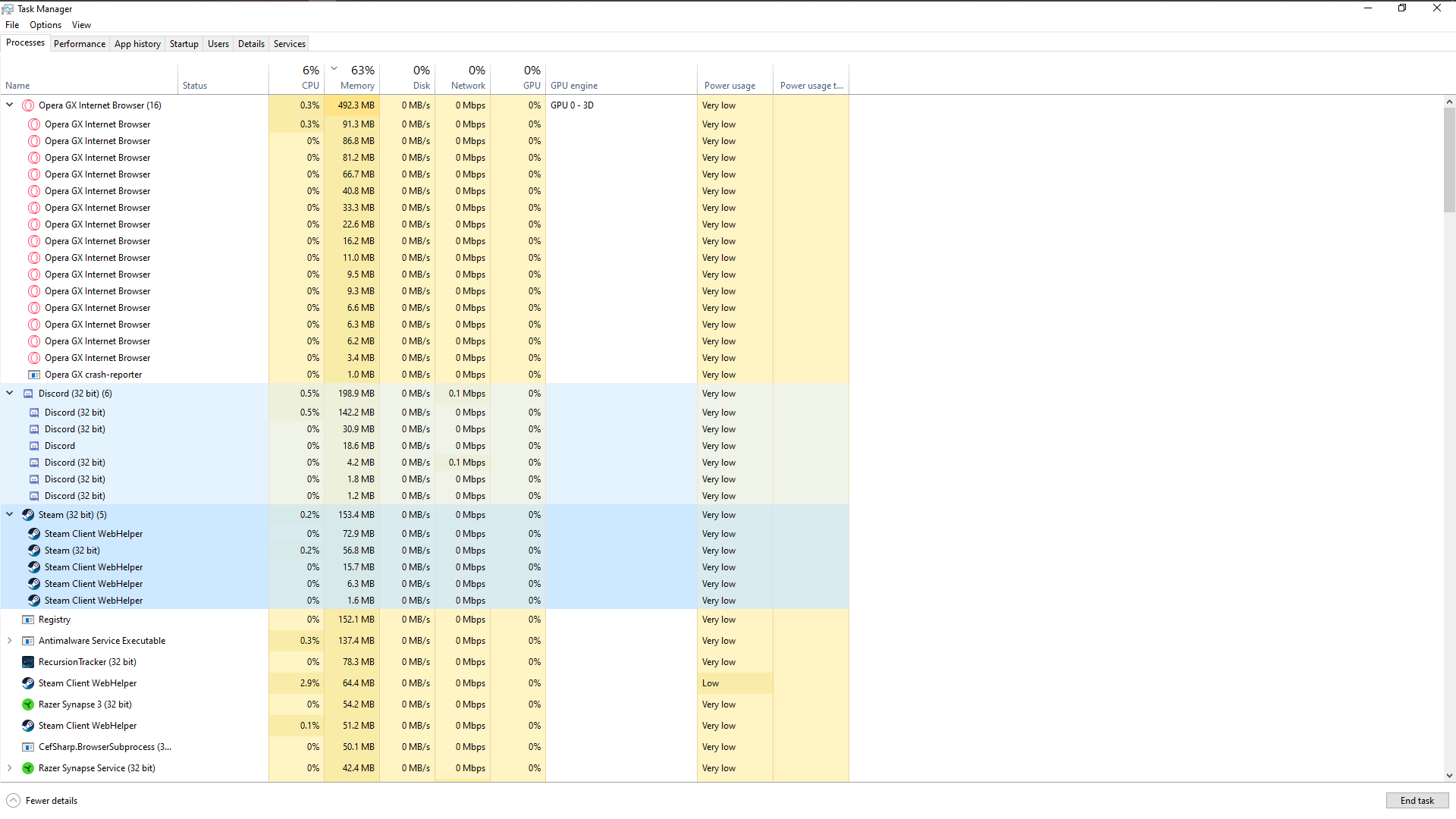Screen dimensions: 1456x819
Task: Click Fewer details link
Action: coord(52,801)
